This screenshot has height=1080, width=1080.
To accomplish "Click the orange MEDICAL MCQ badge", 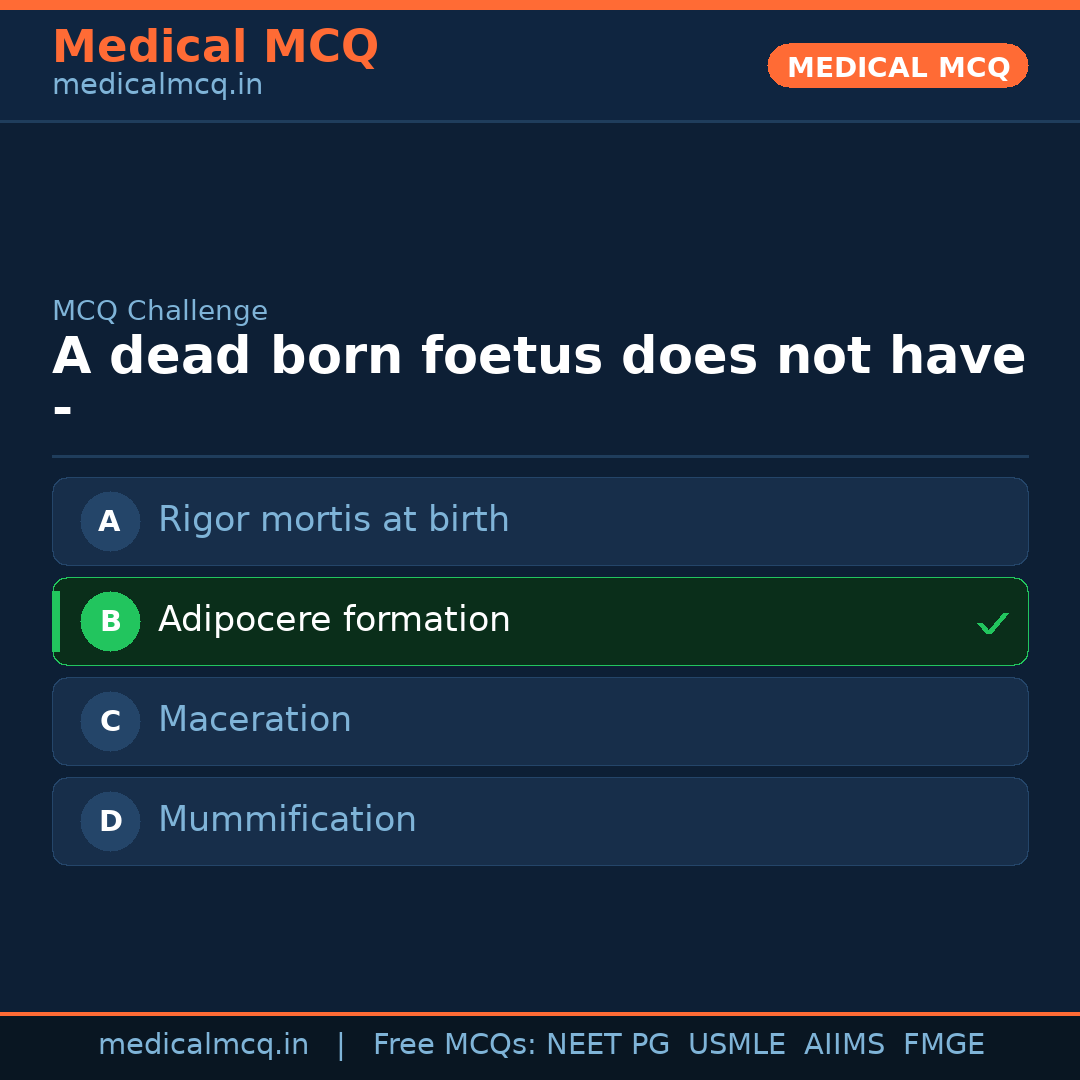I will tap(897, 66).
